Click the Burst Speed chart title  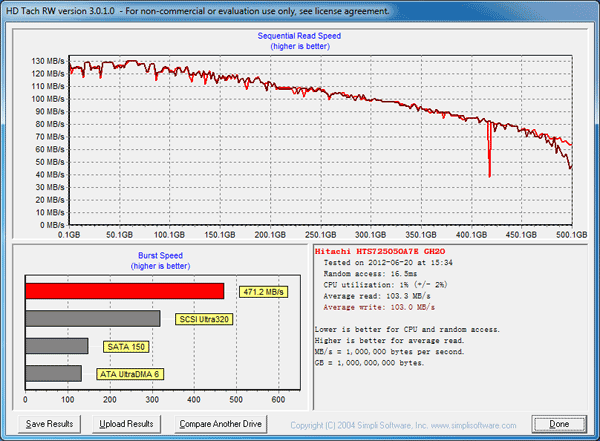tap(158, 255)
